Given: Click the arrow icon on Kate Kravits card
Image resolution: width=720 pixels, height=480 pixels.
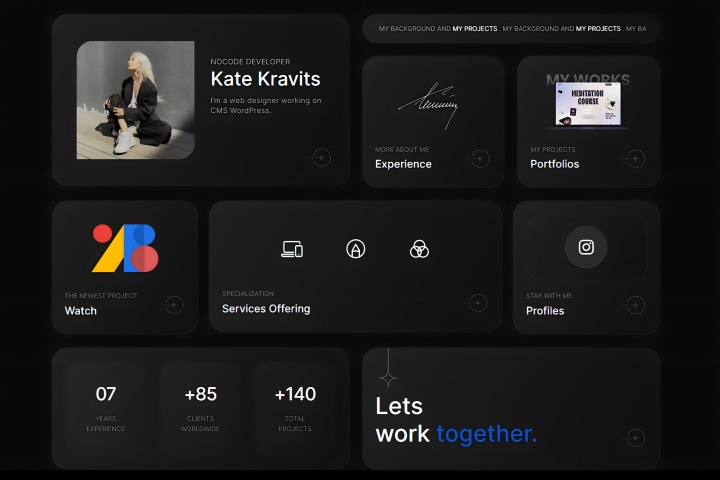Looking at the screenshot, I should point(321,158).
